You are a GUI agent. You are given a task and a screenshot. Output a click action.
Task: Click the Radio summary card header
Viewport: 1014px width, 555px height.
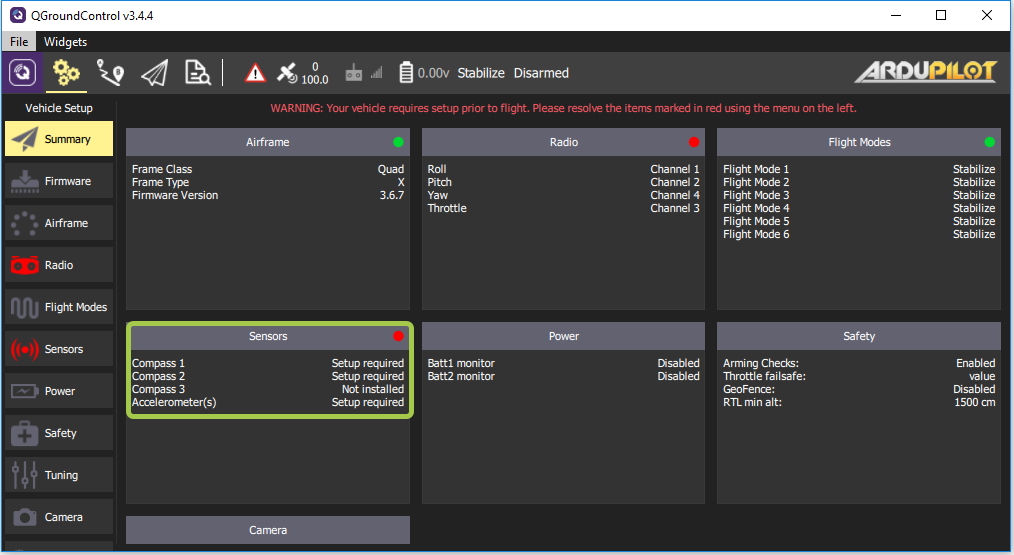click(563, 142)
